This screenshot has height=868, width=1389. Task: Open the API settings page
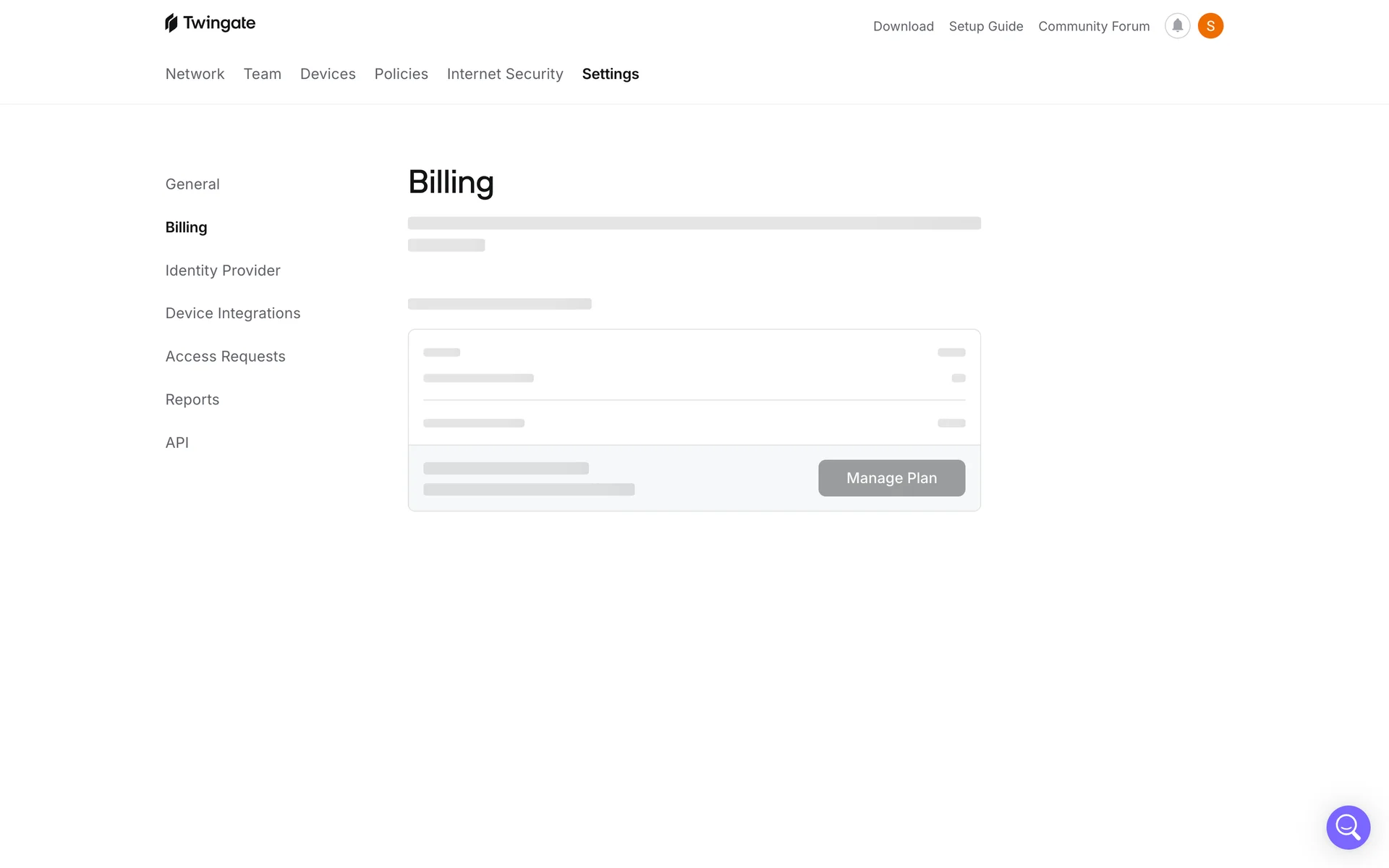click(x=177, y=442)
